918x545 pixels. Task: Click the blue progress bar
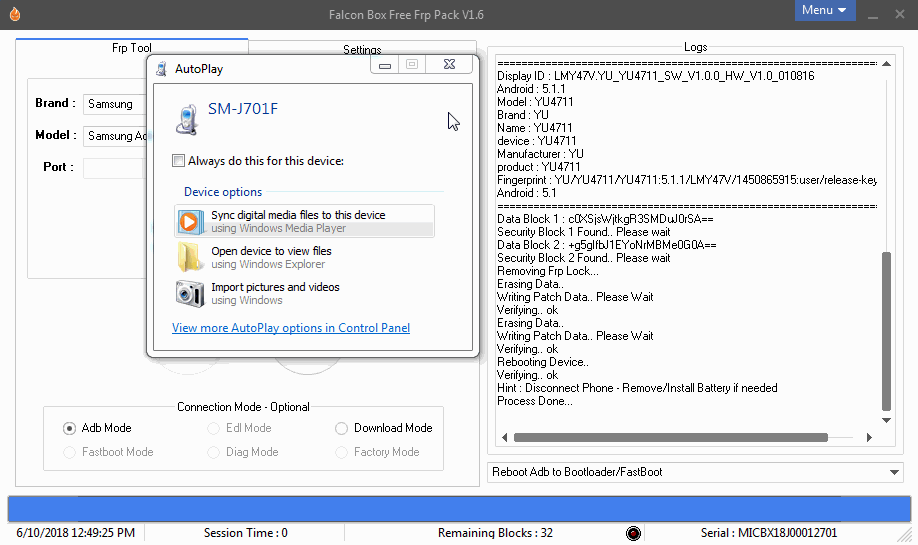(x=459, y=509)
